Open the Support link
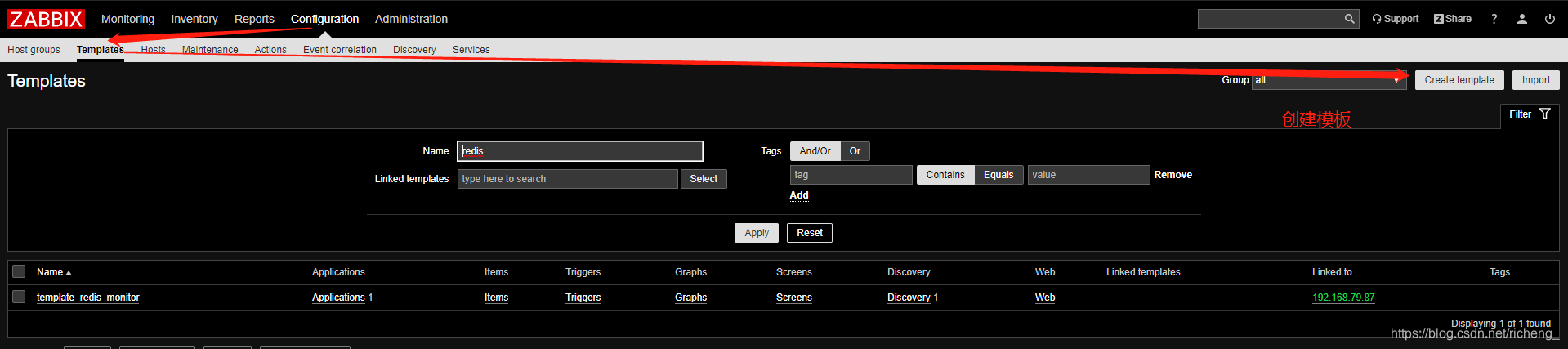The width and height of the screenshot is (1568, 349). pos(1396,19)
